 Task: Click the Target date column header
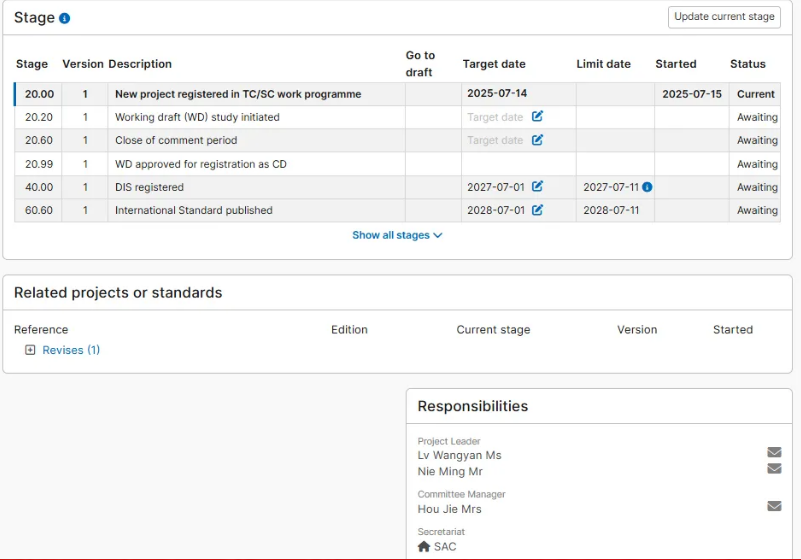(x=494, y=64)
